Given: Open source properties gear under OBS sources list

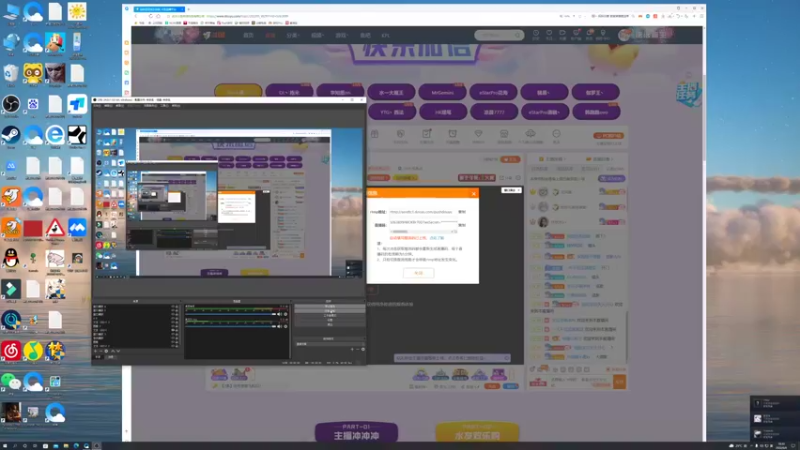Looking at the screenshot, I should 107,351.
